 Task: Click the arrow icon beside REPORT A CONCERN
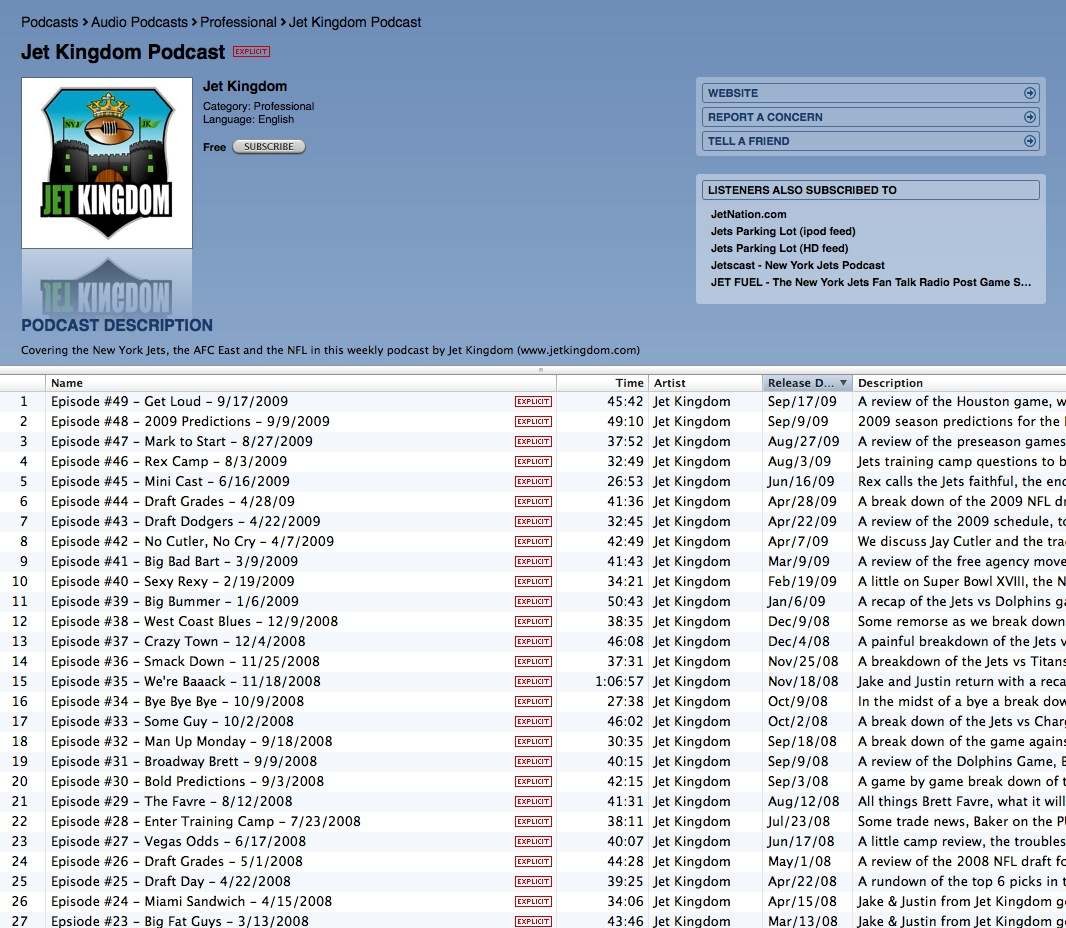(1030, 117)
